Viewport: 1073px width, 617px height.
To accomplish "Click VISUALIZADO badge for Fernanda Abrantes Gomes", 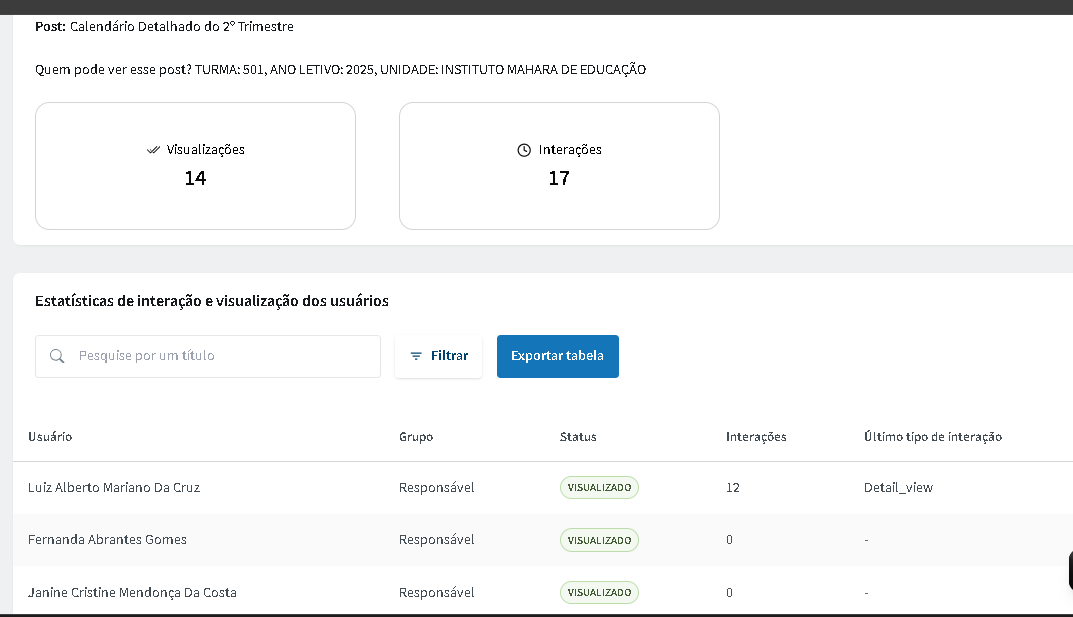I will [599, 540].
